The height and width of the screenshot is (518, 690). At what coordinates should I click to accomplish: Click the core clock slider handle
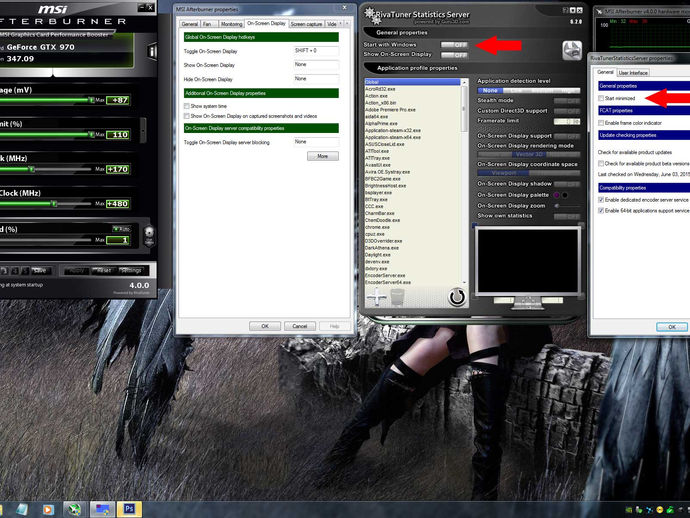point(31,169)
